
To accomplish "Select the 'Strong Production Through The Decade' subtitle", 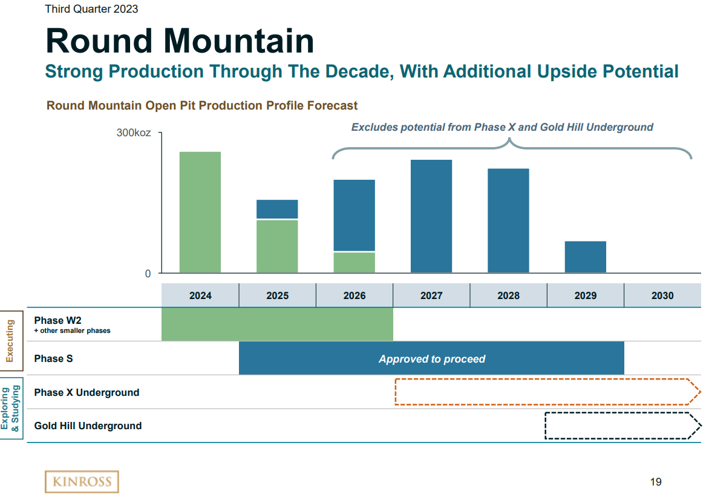I will (362, 72).
